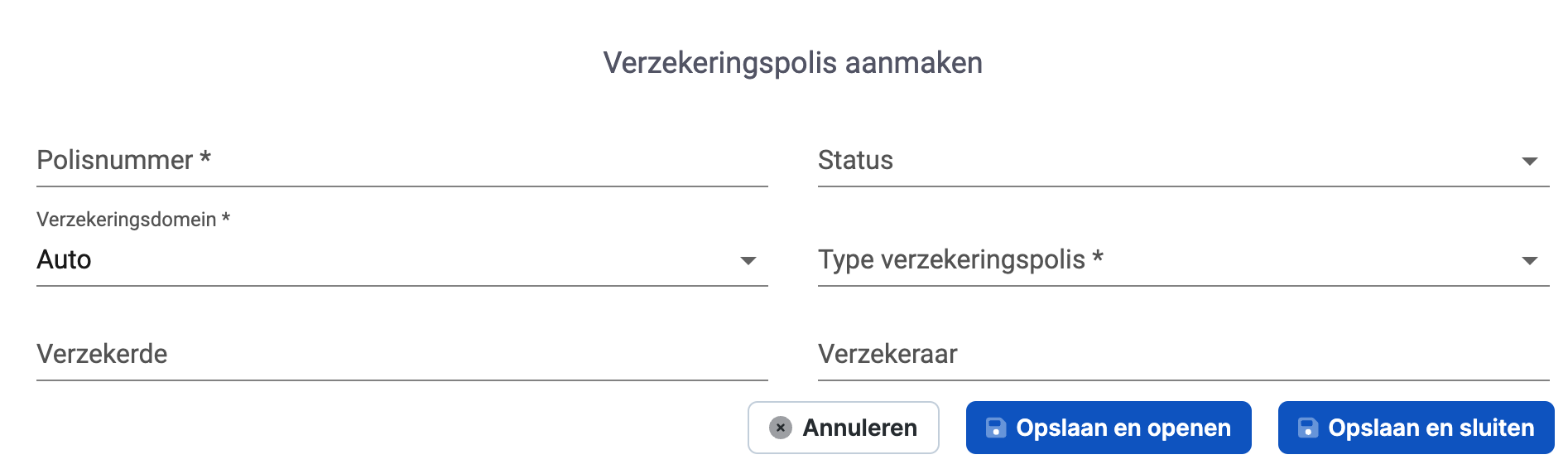Click the Status field label
The image size is (1568, 474).
(855, 161)
